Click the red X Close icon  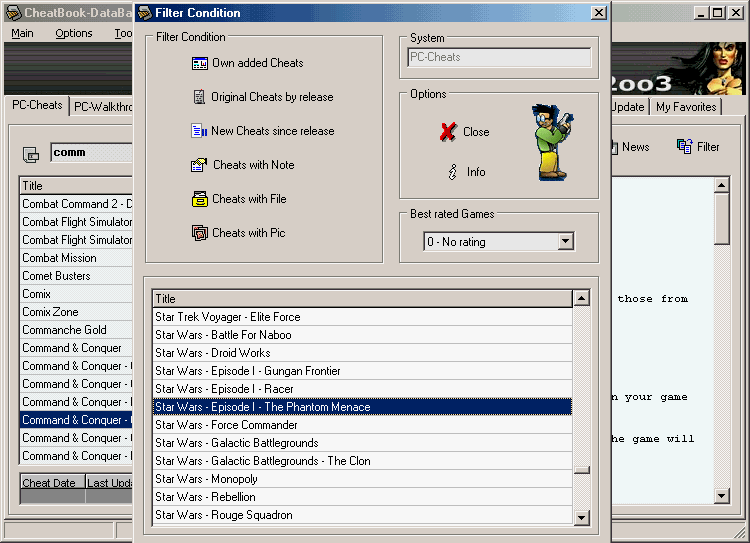[448, 132]
